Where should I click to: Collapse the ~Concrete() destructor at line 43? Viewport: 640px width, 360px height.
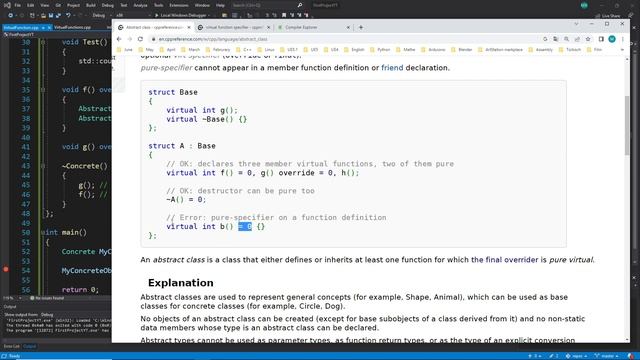coord(43,166)
